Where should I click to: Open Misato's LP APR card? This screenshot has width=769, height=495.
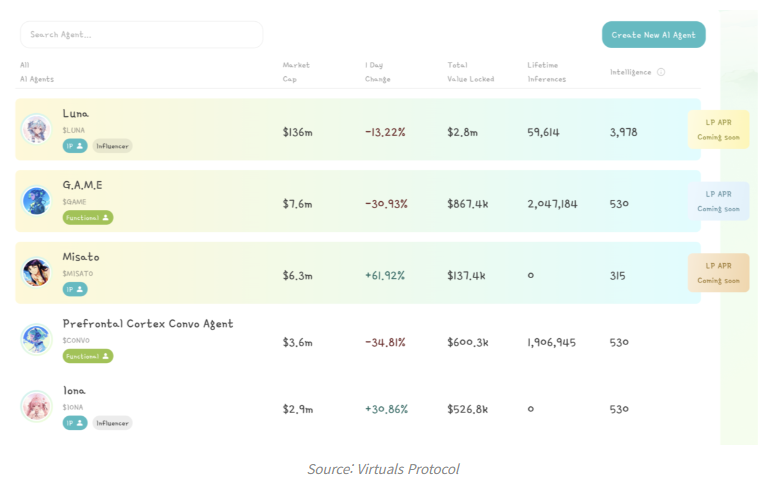click(718, 272)
